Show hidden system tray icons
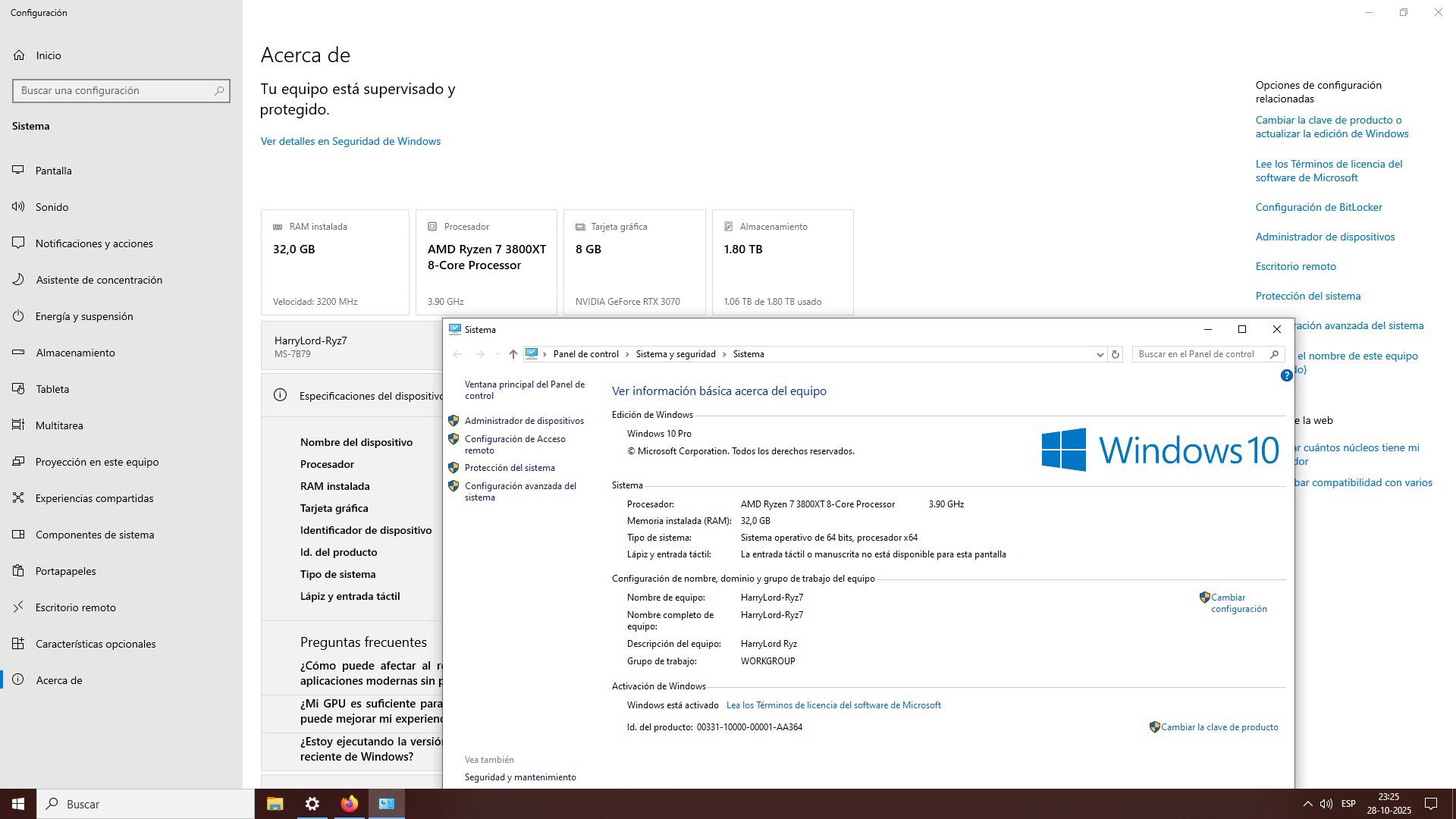 1307,804
